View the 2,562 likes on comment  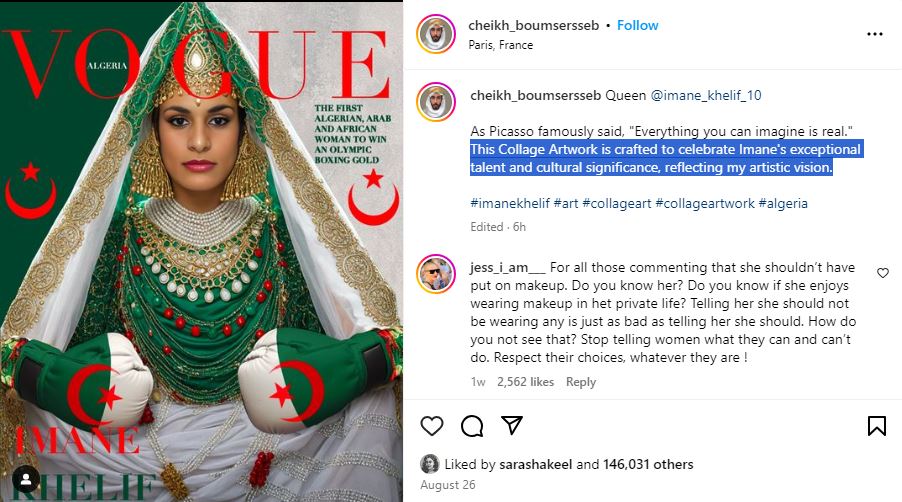click(525, 382)
